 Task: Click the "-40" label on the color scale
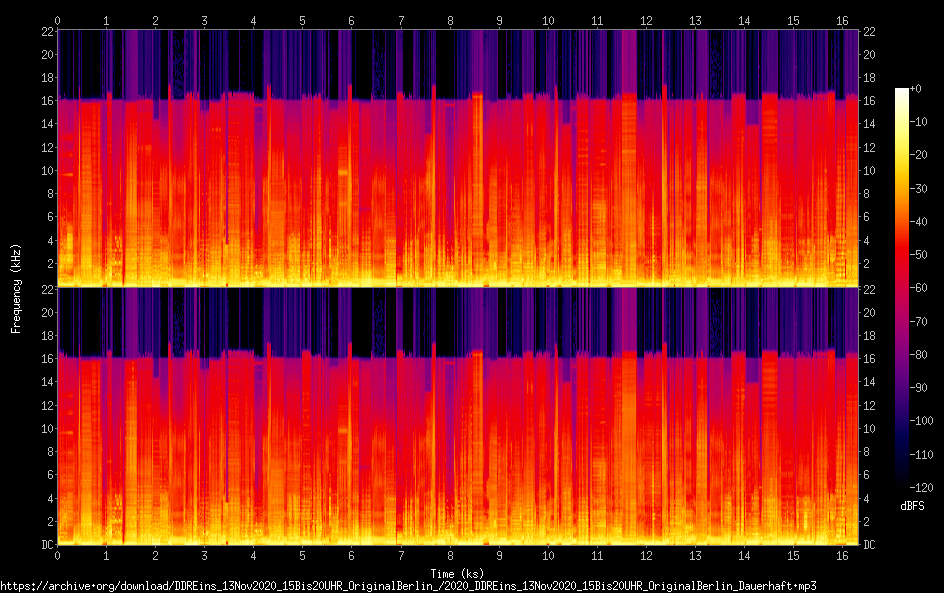[918, 222]
